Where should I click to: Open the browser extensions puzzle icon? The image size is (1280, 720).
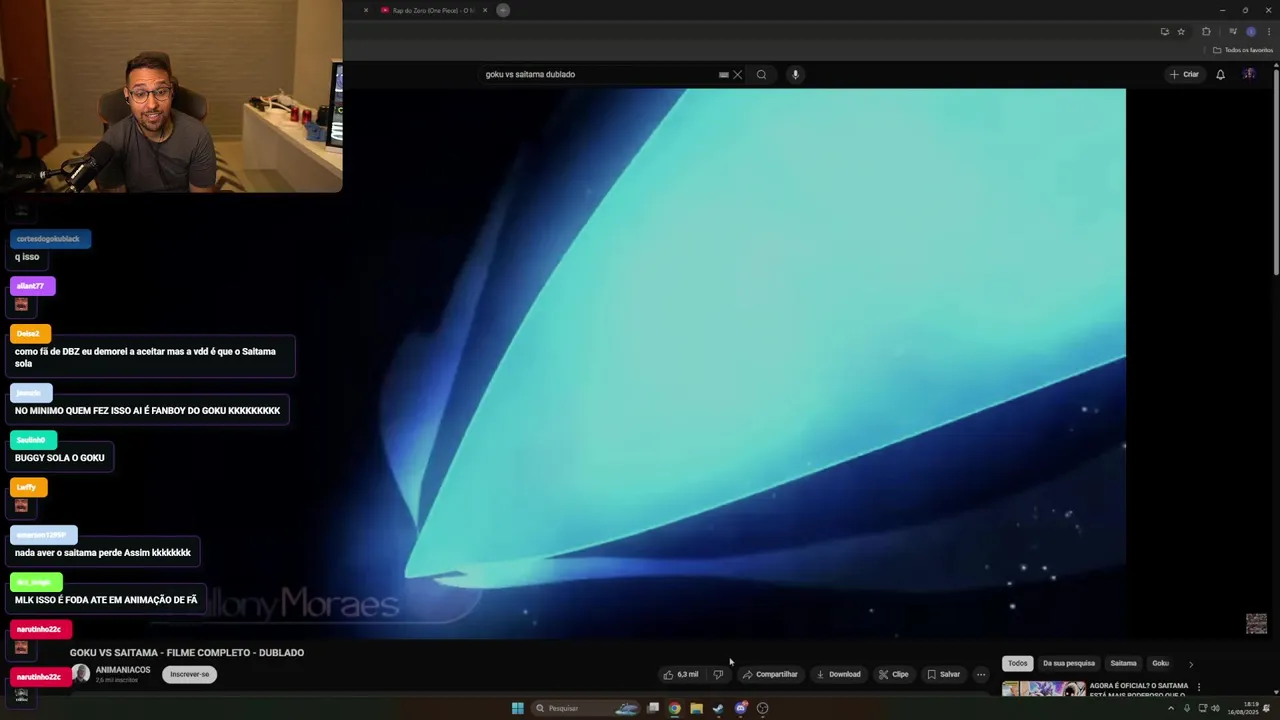(x=1206, y=32)
